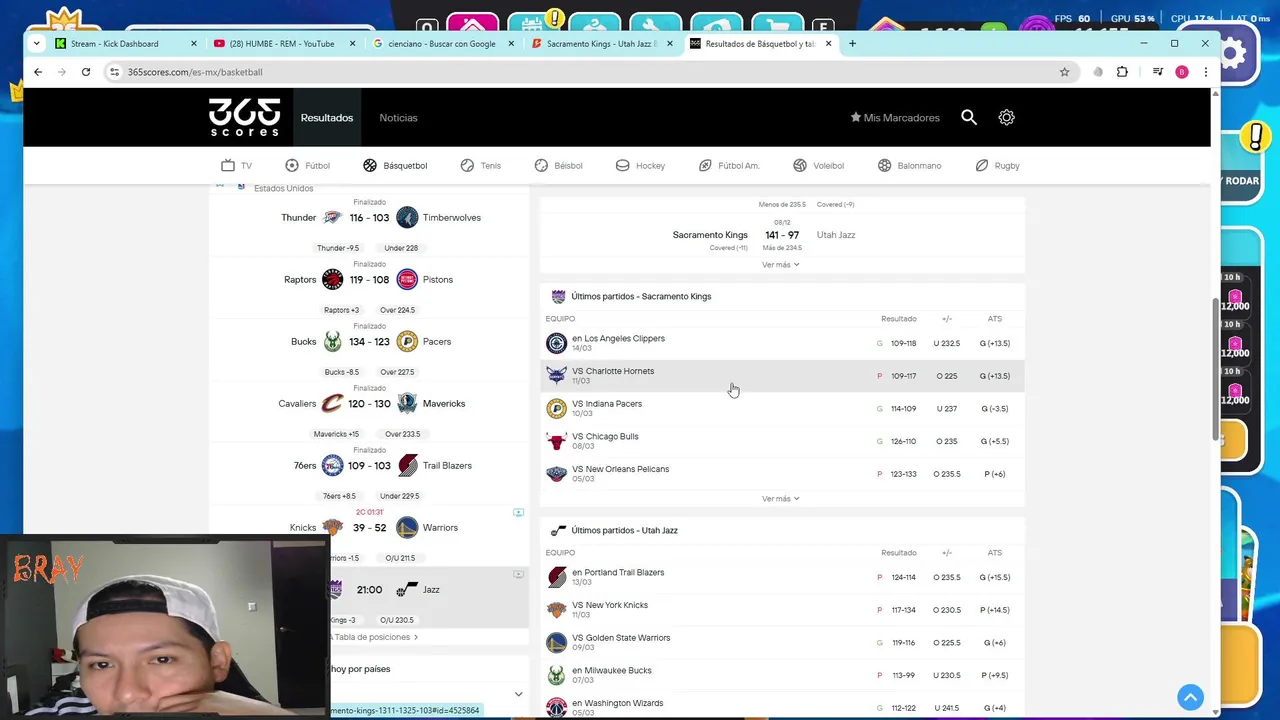Image resolution: width=1280 pixels, height=720 pixels.
Task: Click the Timberwolves team logo
Action: pyautogui.click(x=406, y=217)
